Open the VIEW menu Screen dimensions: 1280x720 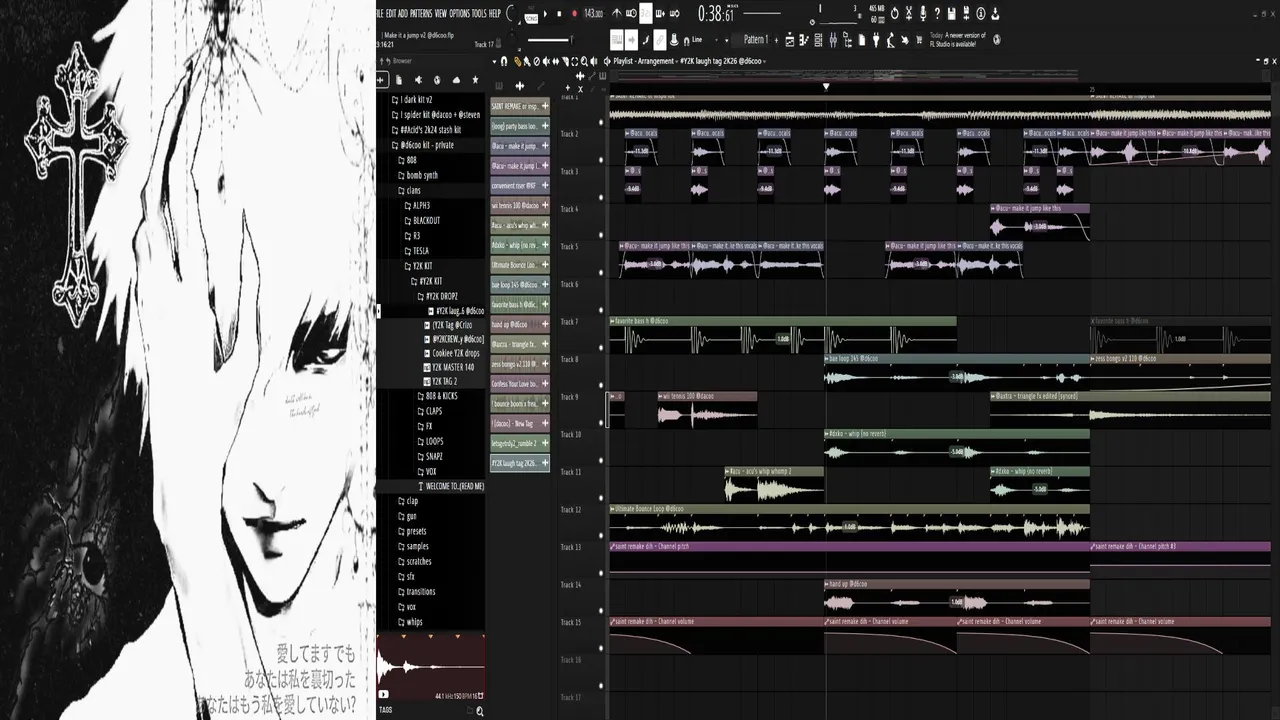[x=441, y=13]
